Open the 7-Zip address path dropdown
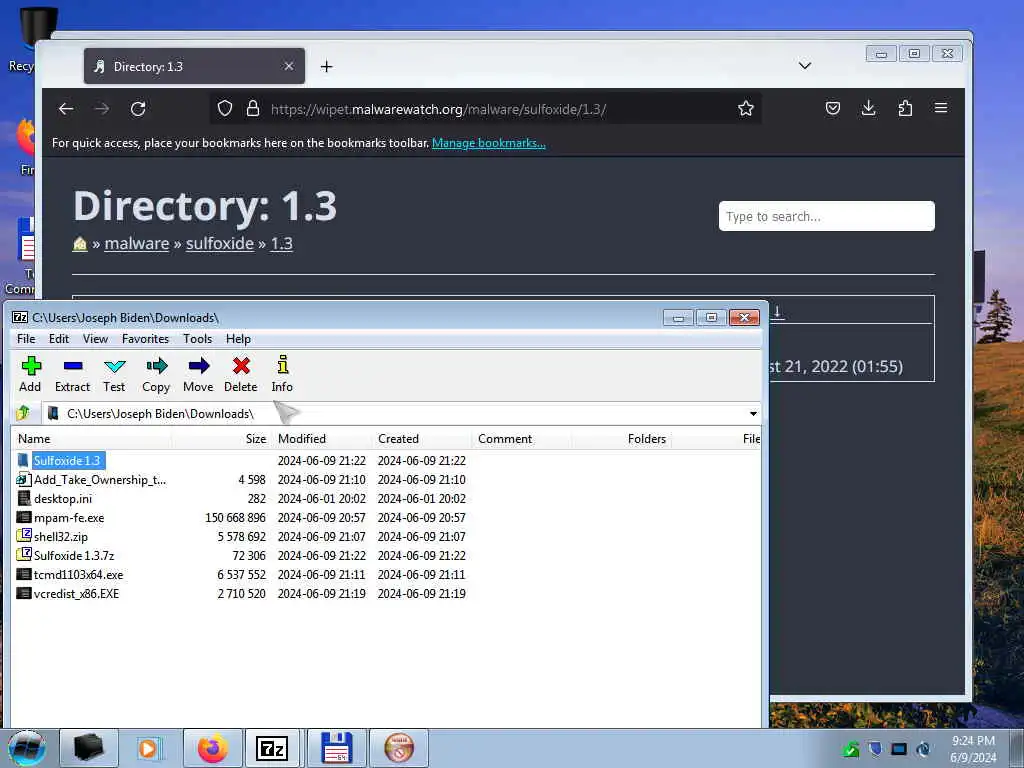Image resolution: width=1024 pixels, height=768 pixels. pyautogui.click(x=753, y=413)
